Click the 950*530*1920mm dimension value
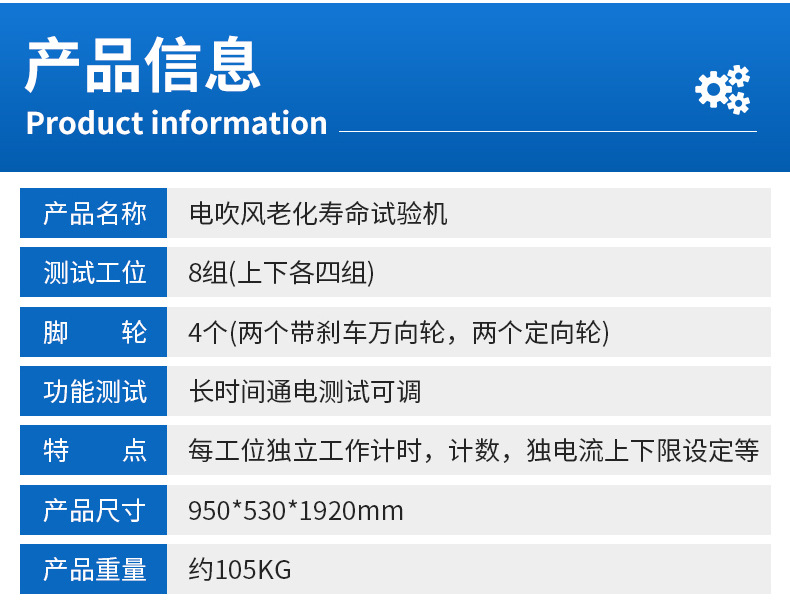790x605 pixels. click(296, 511)
